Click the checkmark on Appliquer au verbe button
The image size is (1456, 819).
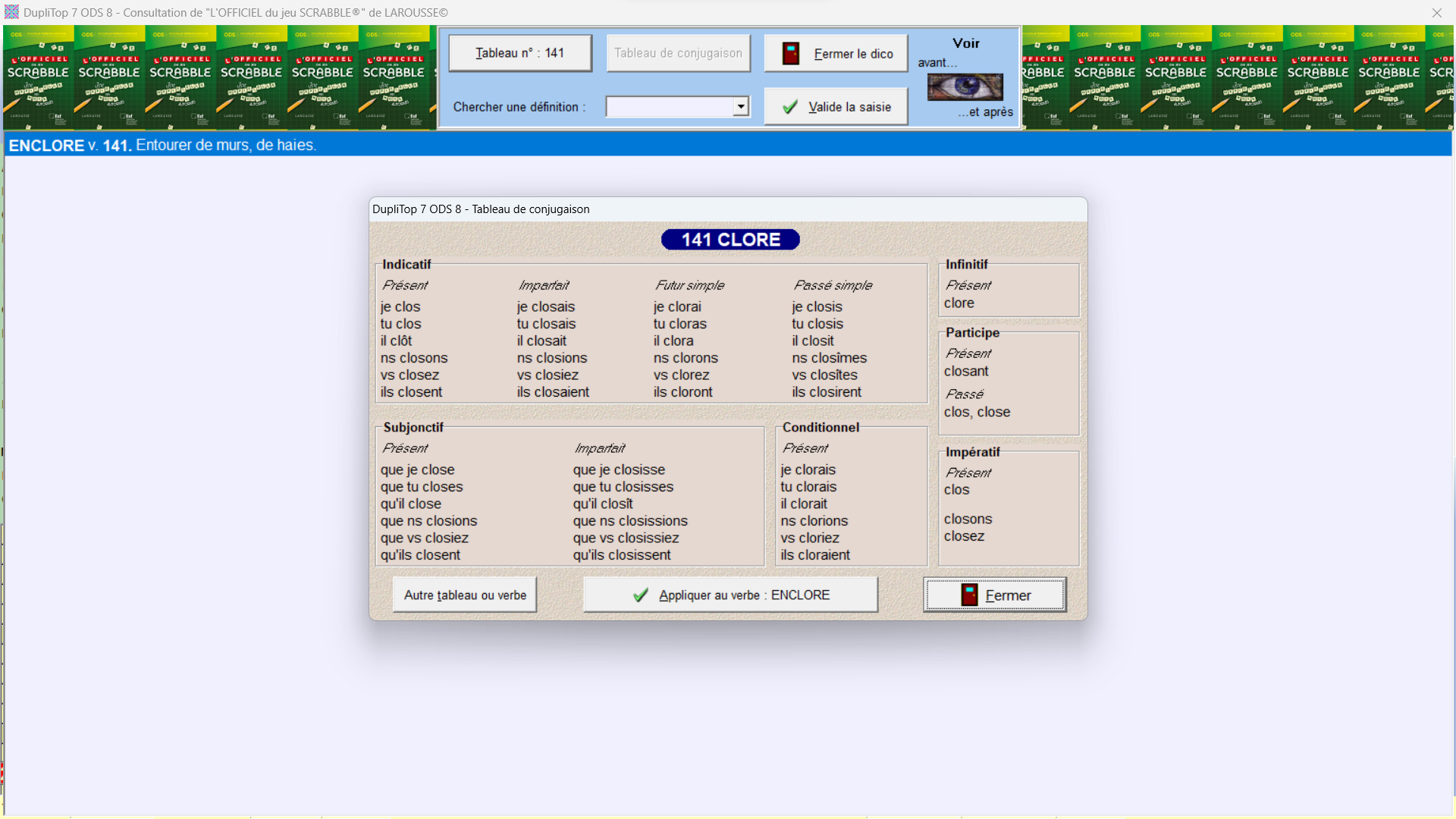[641, 595]
